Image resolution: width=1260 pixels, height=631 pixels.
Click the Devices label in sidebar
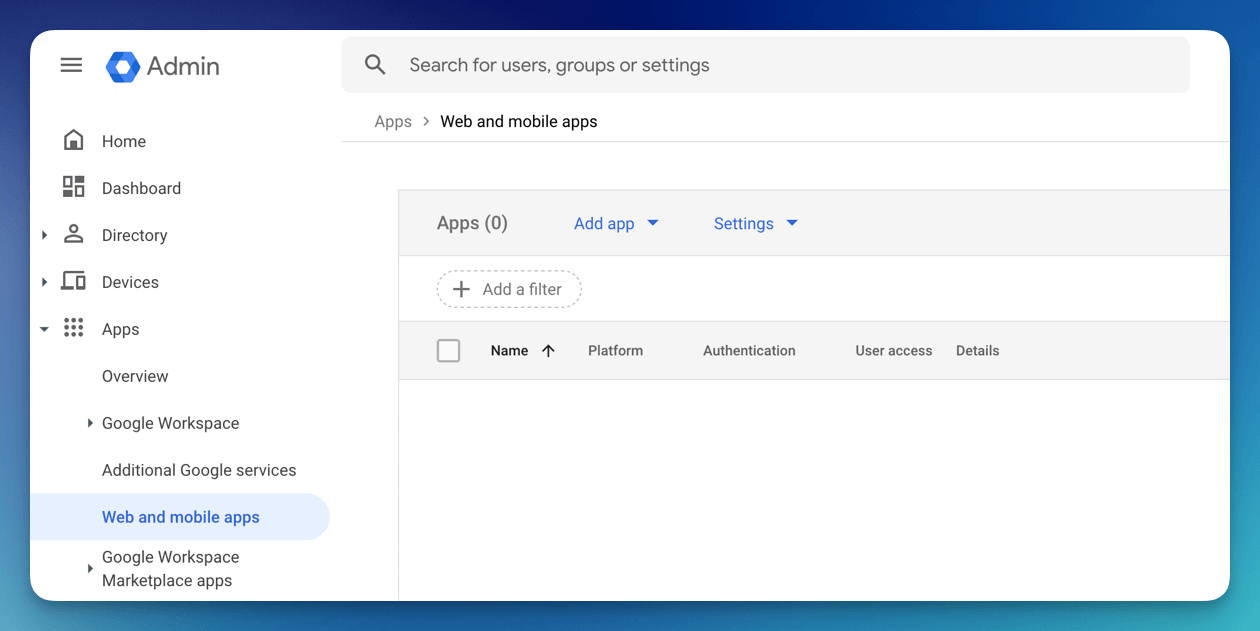tap(130, 282)
